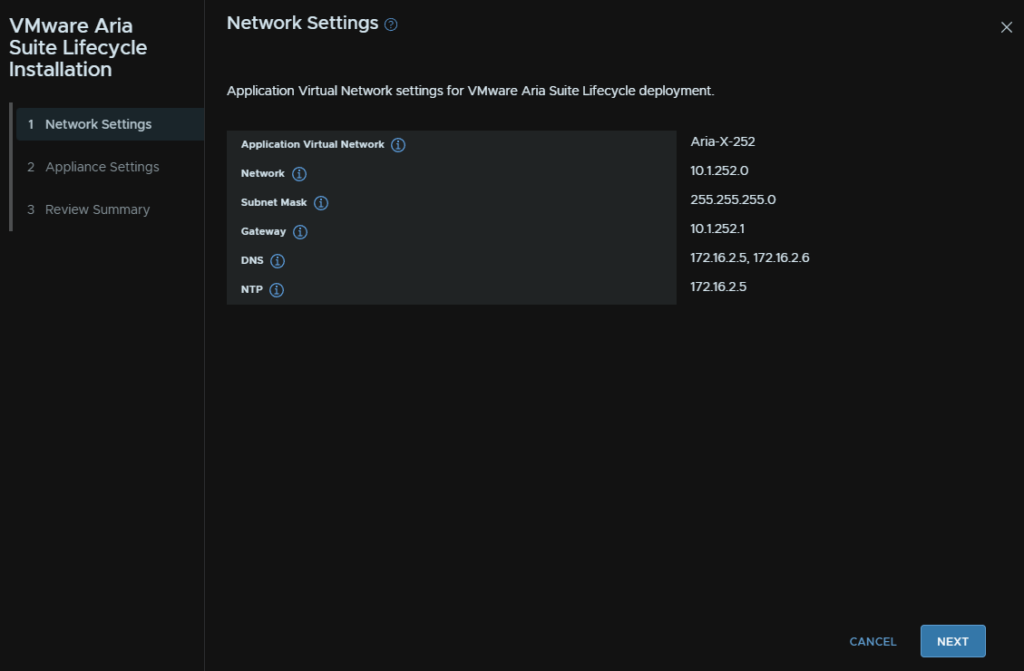This screenshot has height=671, width=1024.
Task: Click the Gateway field label
Action: 263,231
